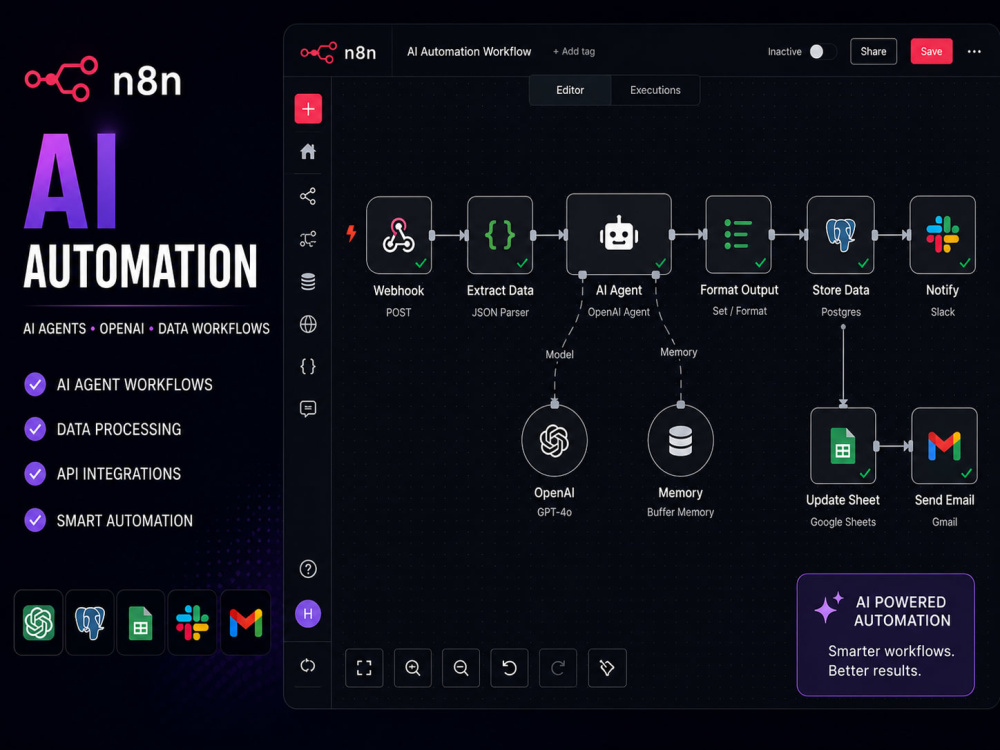Viewport: 1000px width, 750px height.
Task: Open the Home icon in sidebar
Action: pyautogui.click(x=308, y=151)
